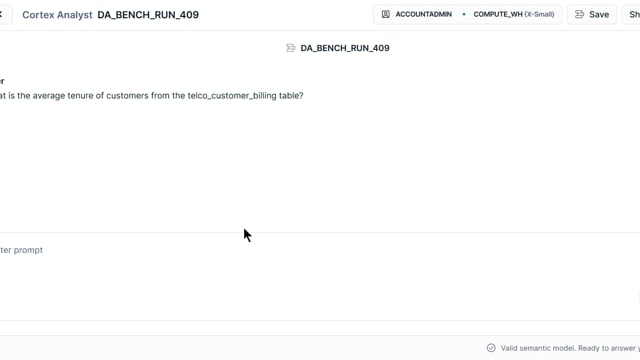
Task: Click the DA_BENCH_RUN_409 title in top bar
Action: [x=148, y=15]
